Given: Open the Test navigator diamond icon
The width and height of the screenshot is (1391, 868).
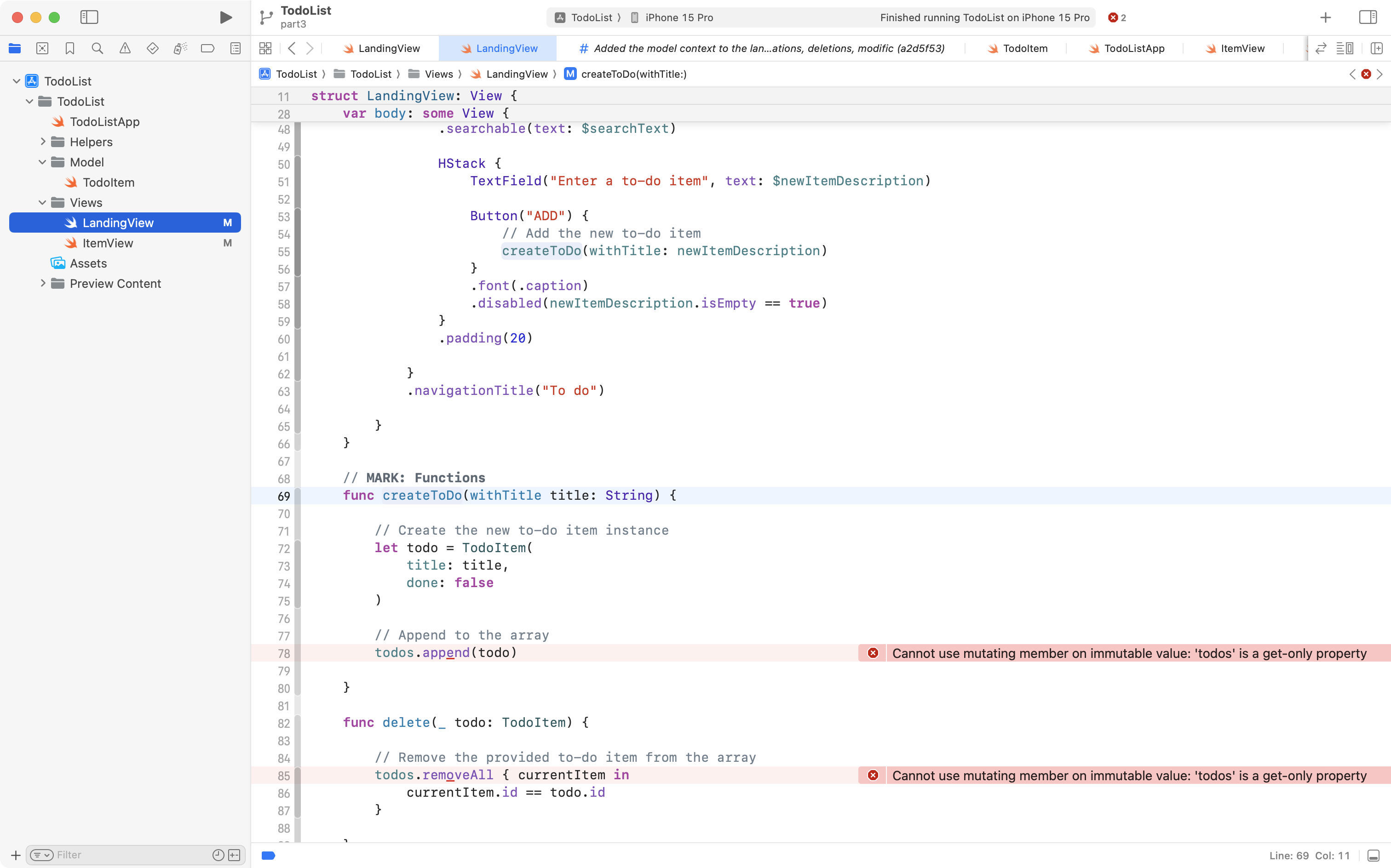Looking at the screenshot, I should 153,48.
